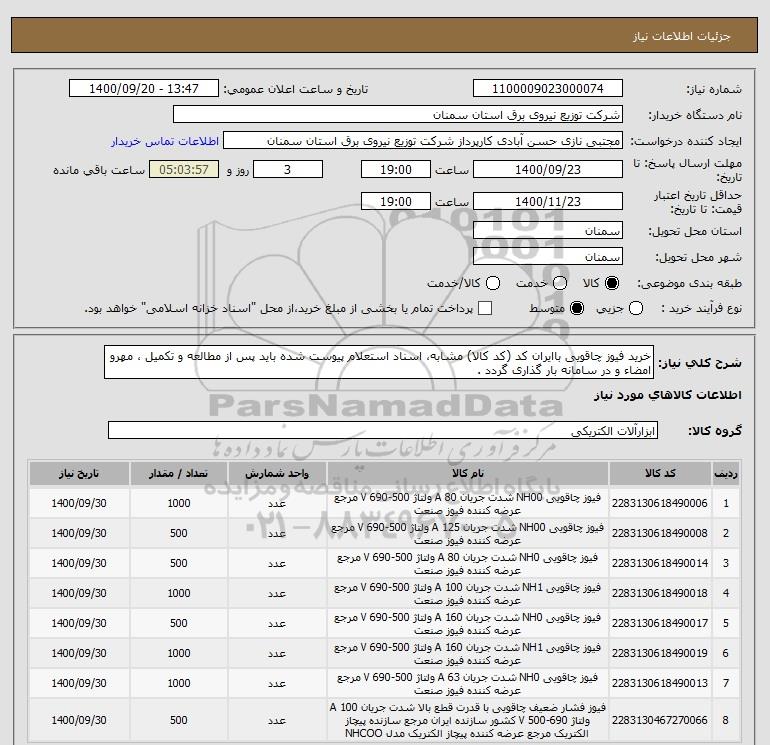The height and width of the screenshot is (745, 770).
Task: Select the کالا/خدمت radio button
Action: [493, 283]
